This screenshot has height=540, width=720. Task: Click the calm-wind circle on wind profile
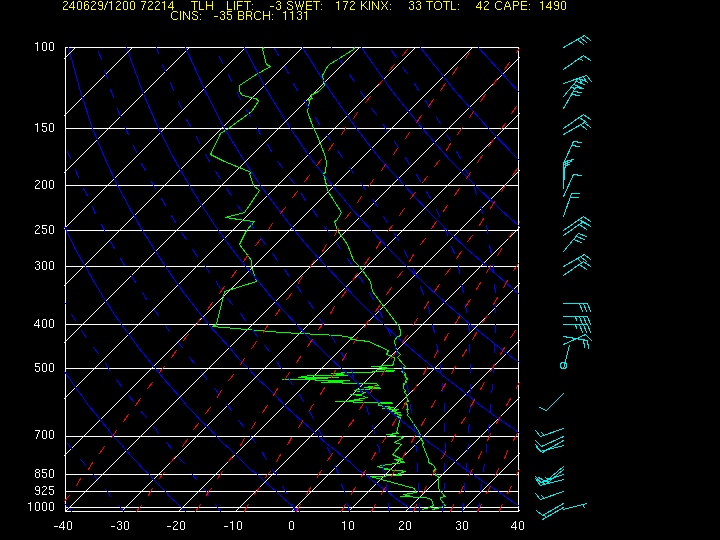[x=563, y=366]
